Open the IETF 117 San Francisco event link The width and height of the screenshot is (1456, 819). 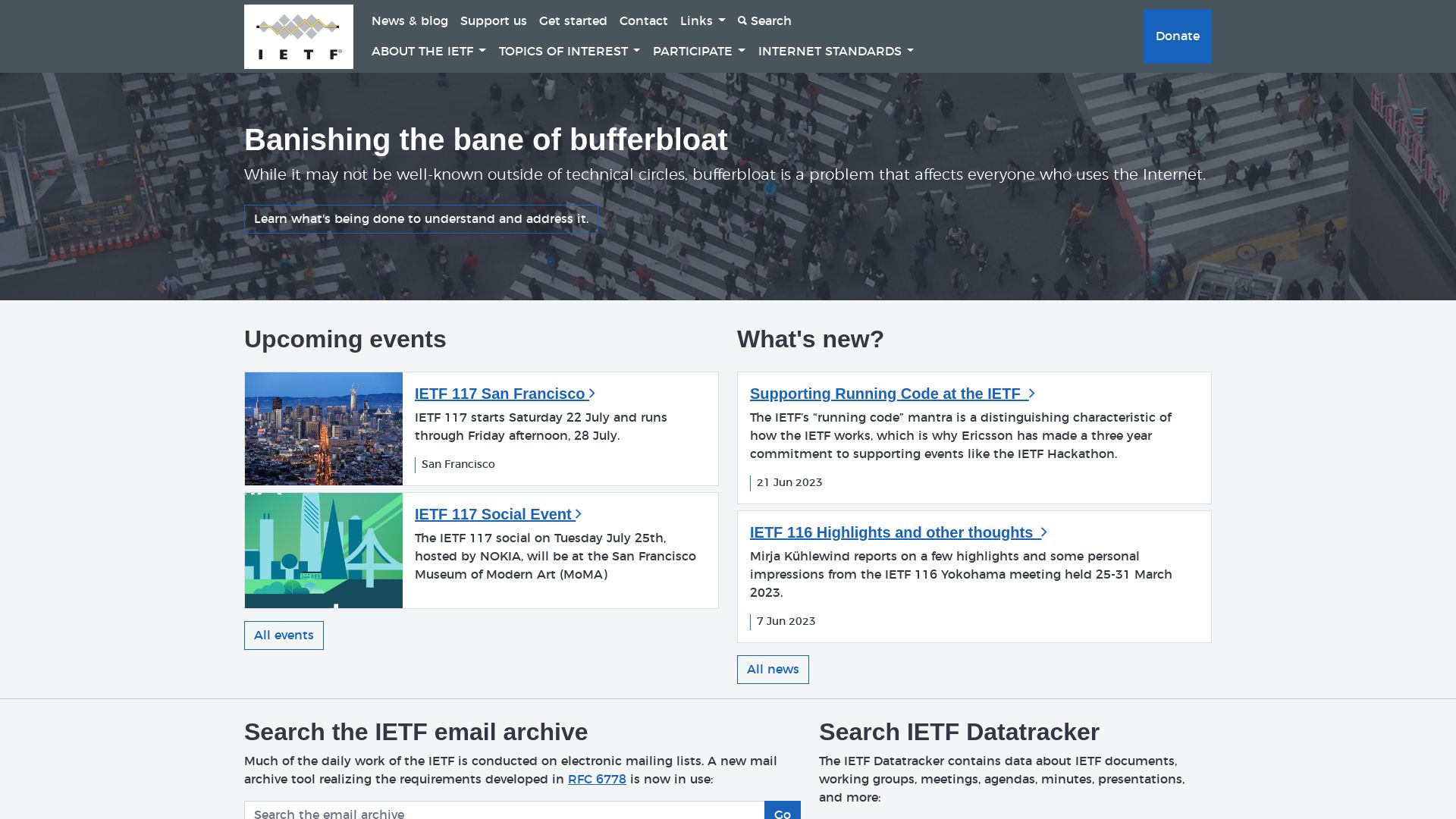(x=505, y=394)
